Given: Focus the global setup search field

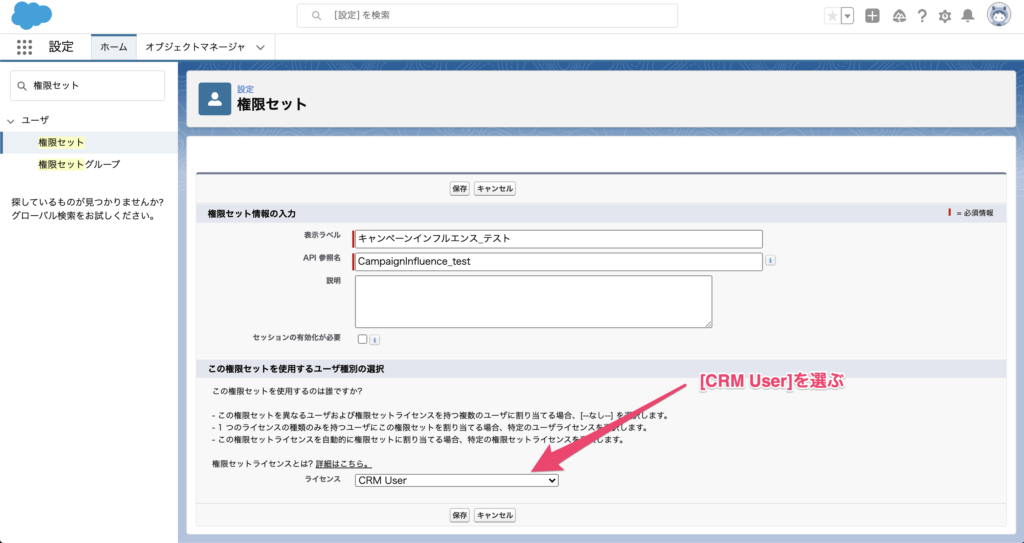Looking at the screenshot, I should (487, 15).
